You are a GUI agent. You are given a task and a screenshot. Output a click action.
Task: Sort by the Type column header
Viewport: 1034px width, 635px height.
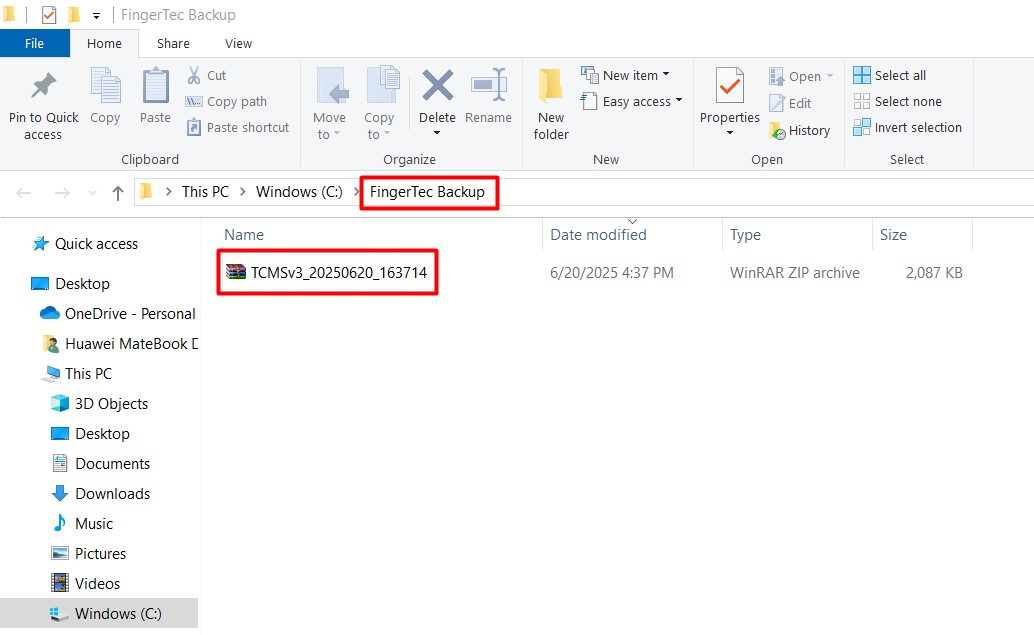tap(745, 235)
